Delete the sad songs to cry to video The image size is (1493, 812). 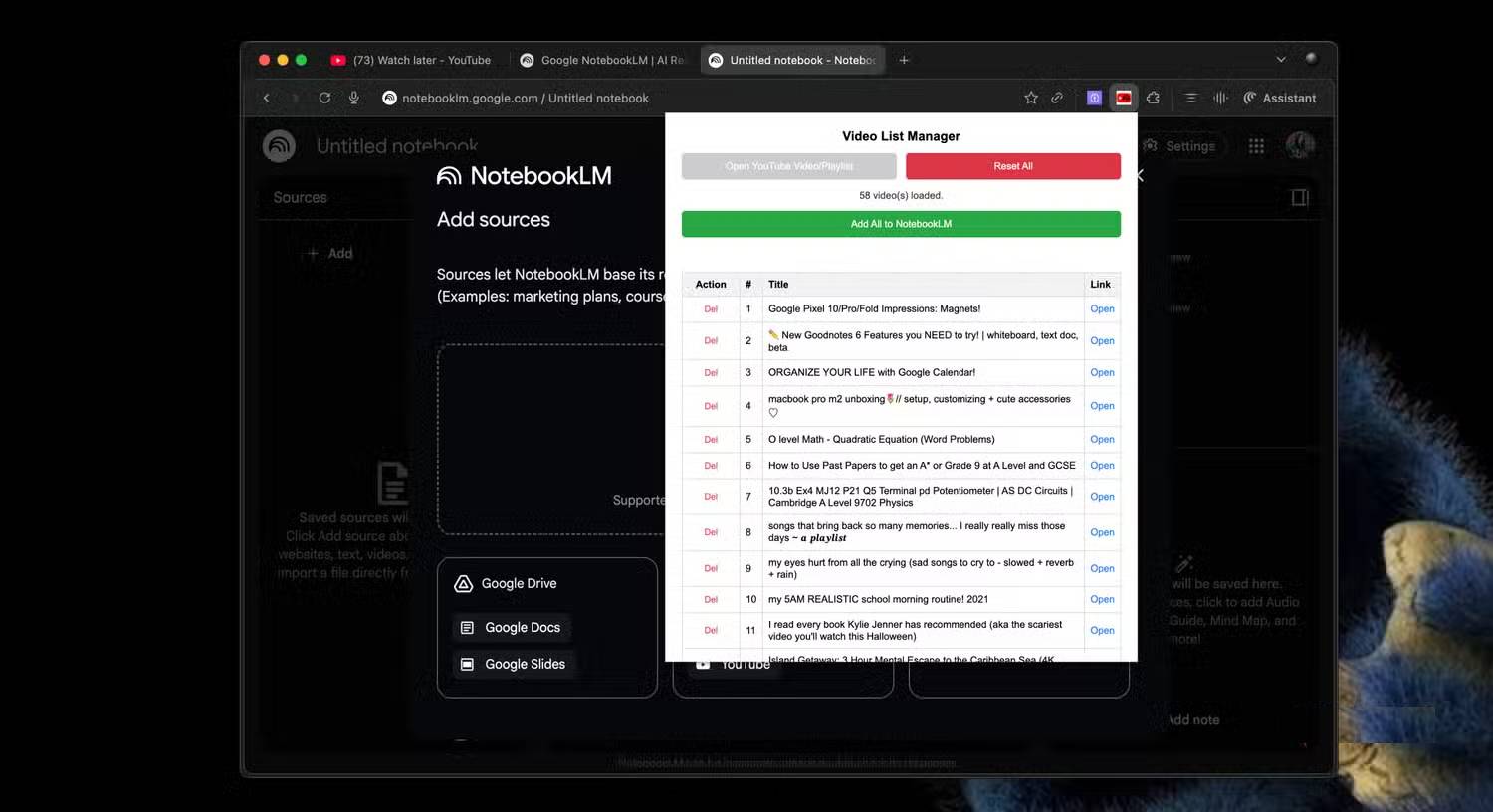[711, 569]
